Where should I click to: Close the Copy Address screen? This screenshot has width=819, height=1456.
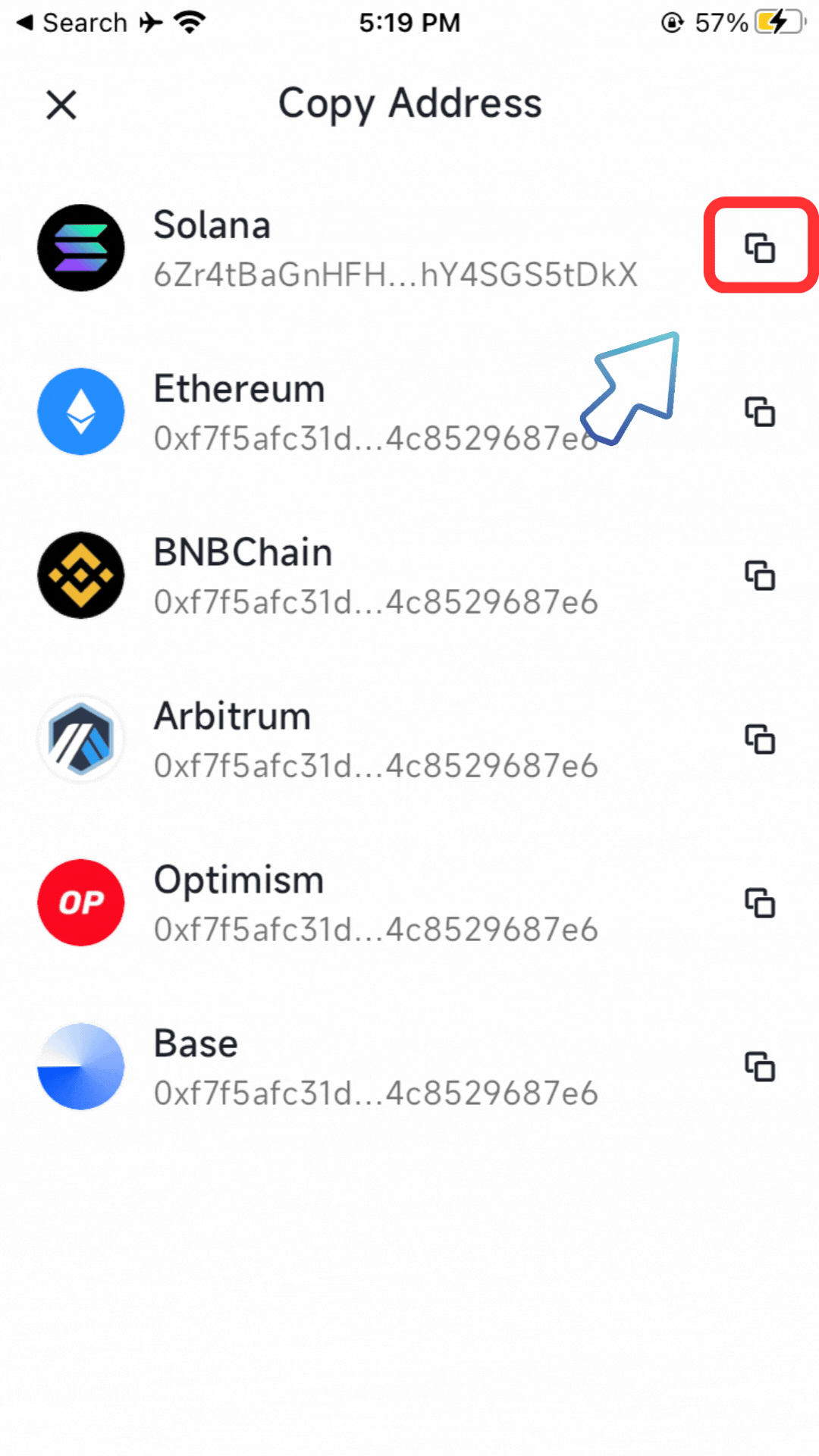61,105
